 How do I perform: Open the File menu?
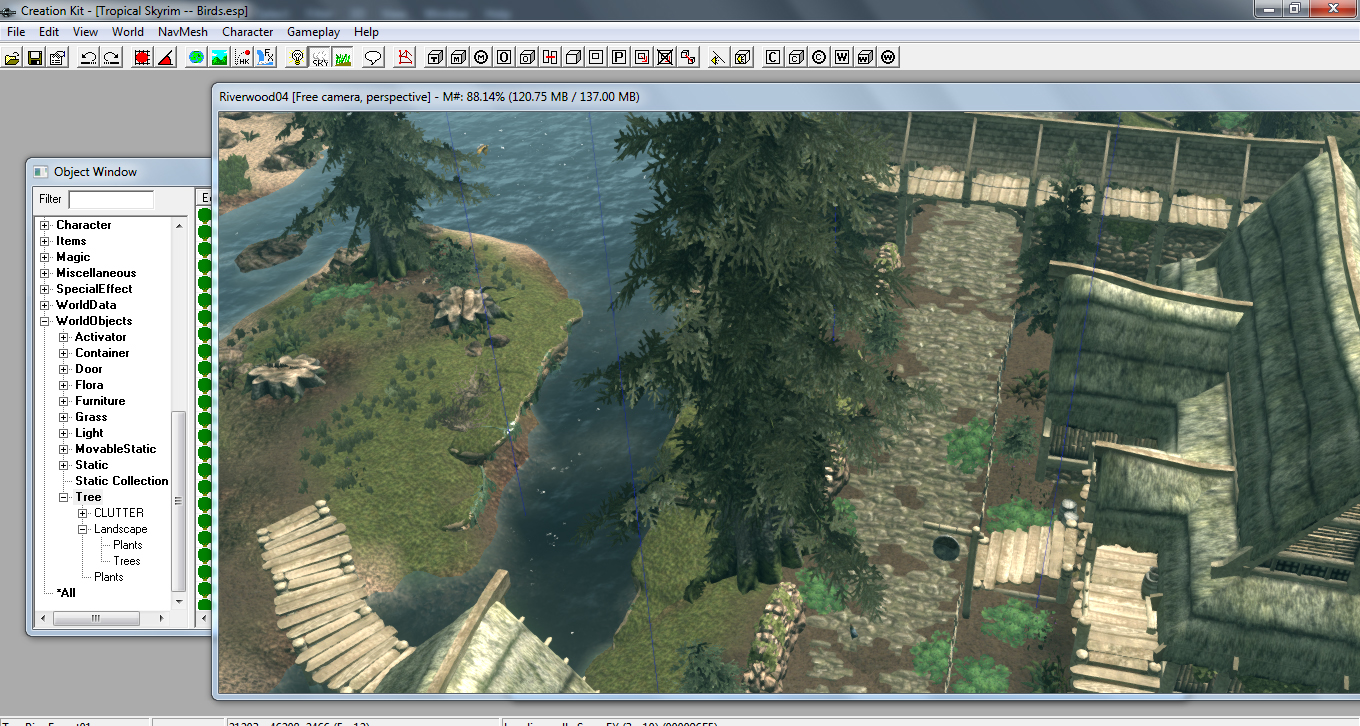coord(16,32)
